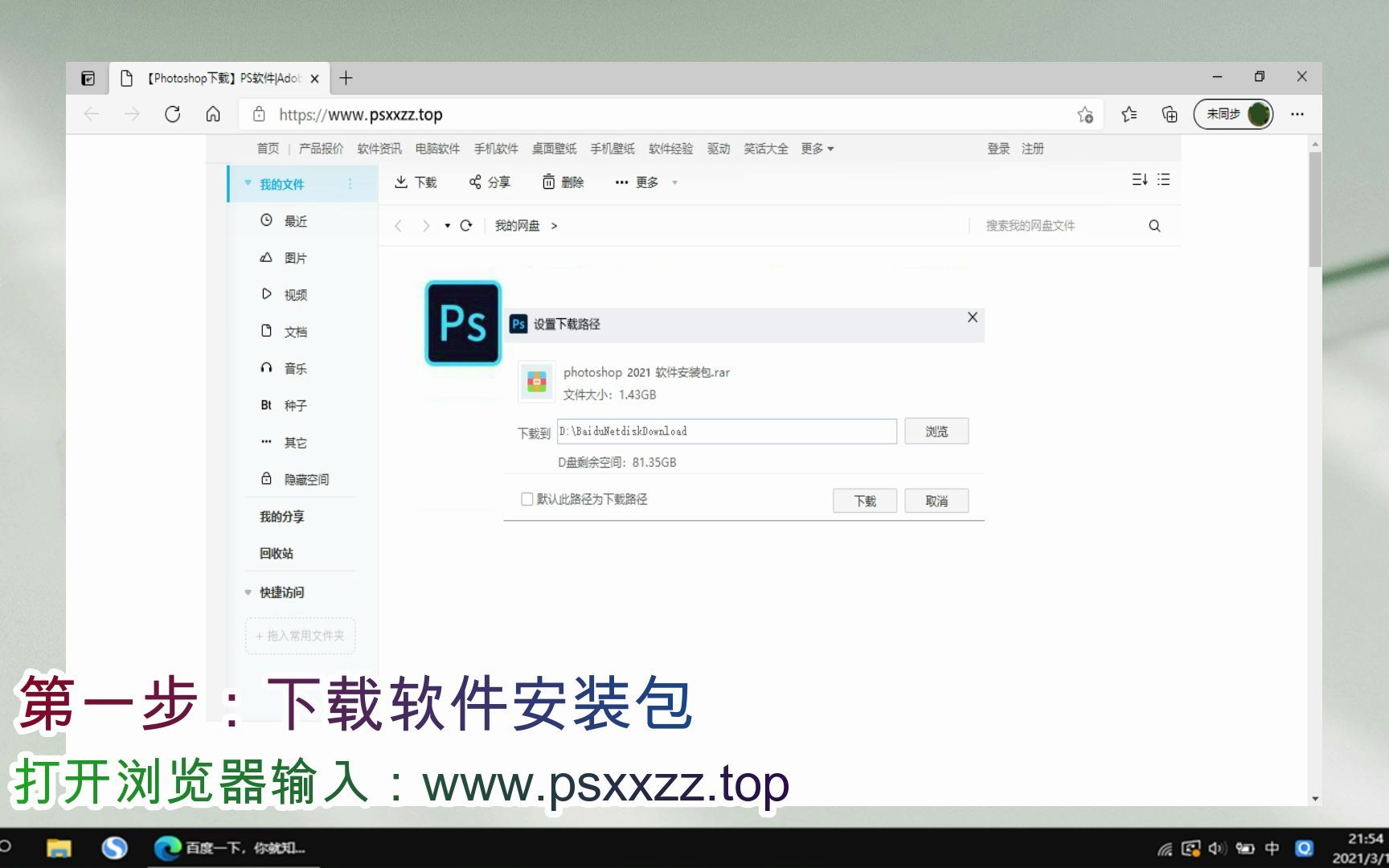
Task: Go to browser home page icon
Action: [213, 114]
